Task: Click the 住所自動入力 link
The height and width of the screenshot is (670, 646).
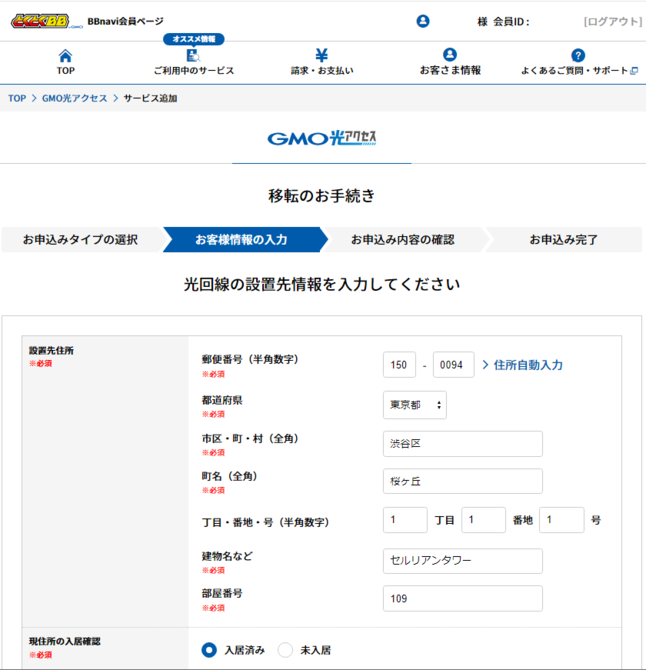Action: [522, 365]
